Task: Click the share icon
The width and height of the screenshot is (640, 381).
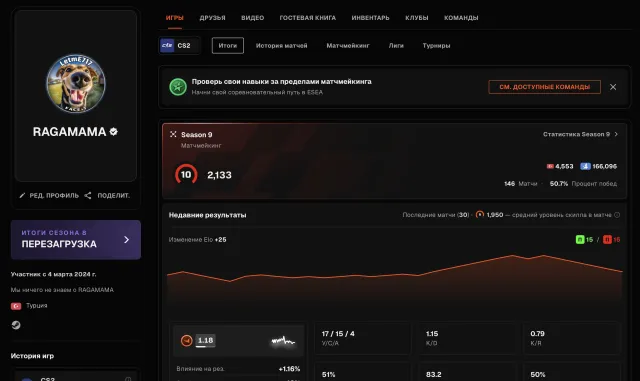Action: pos(88,196)
